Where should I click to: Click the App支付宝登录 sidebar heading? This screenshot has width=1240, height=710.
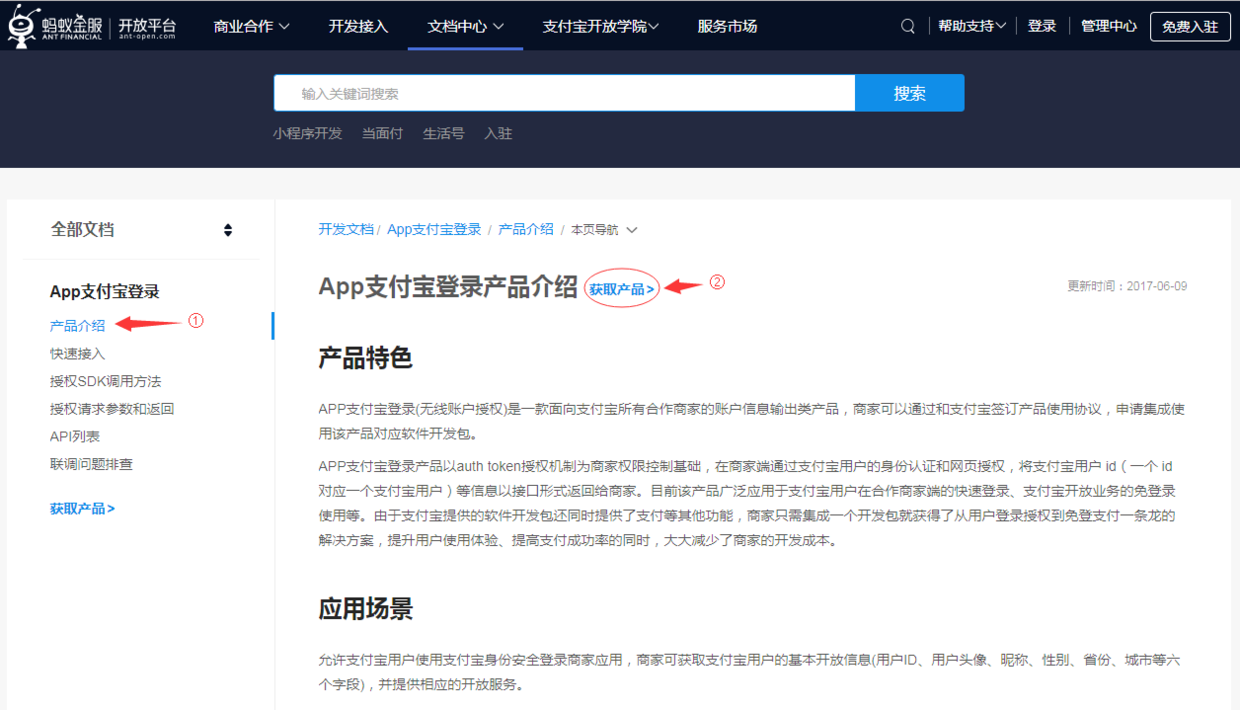pyautogui.click(x=105, y=292)
